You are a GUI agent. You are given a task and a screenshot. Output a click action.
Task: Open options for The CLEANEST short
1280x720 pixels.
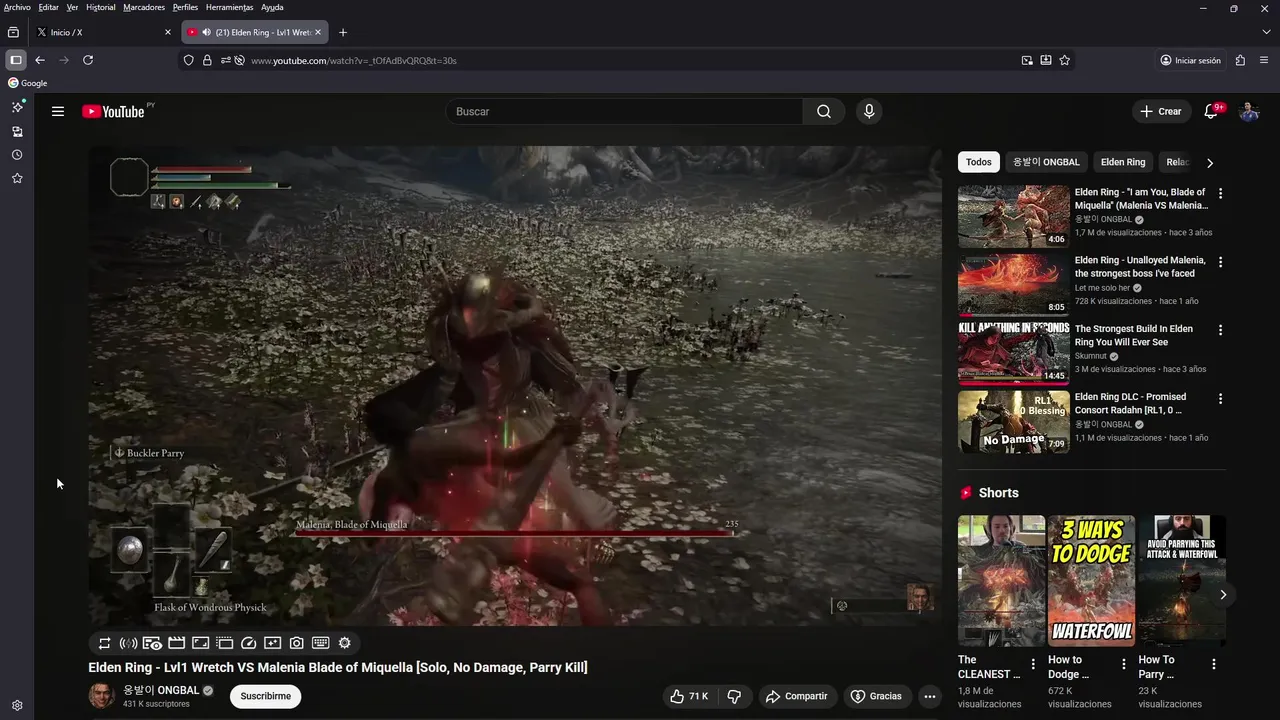click(x=1033, y=664)
